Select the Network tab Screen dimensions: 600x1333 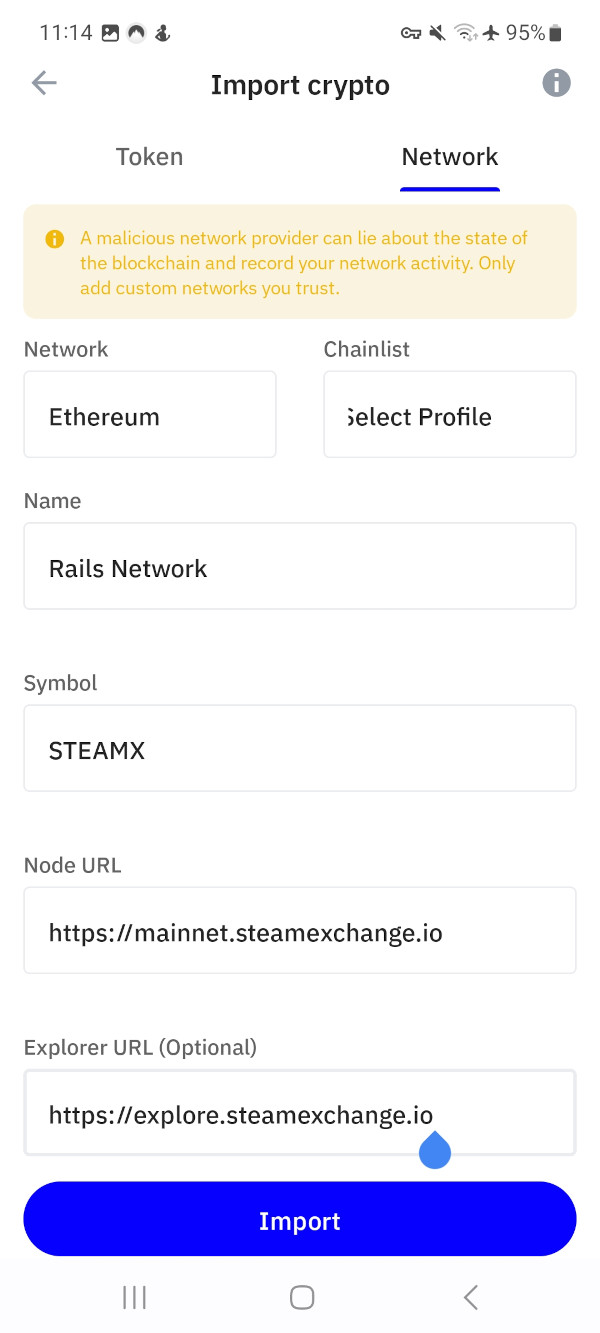pyautogui.click(x=449, y=156)
